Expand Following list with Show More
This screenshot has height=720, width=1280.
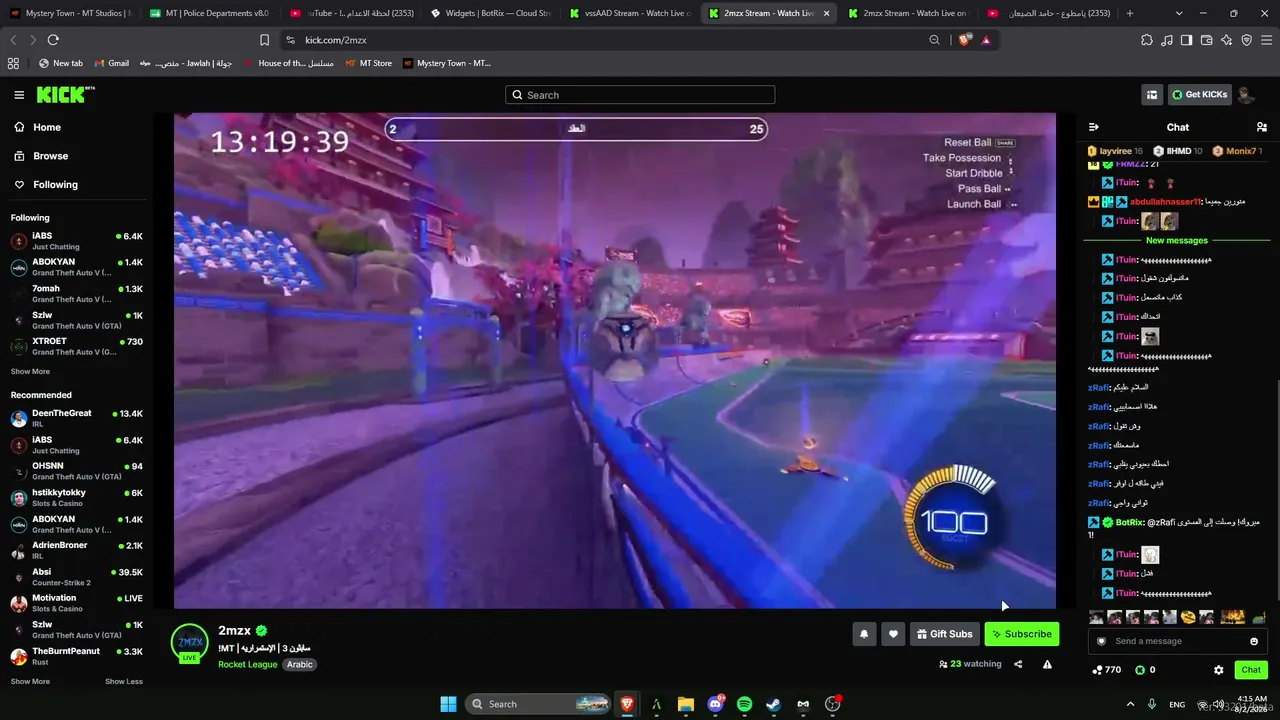(30, 371)
